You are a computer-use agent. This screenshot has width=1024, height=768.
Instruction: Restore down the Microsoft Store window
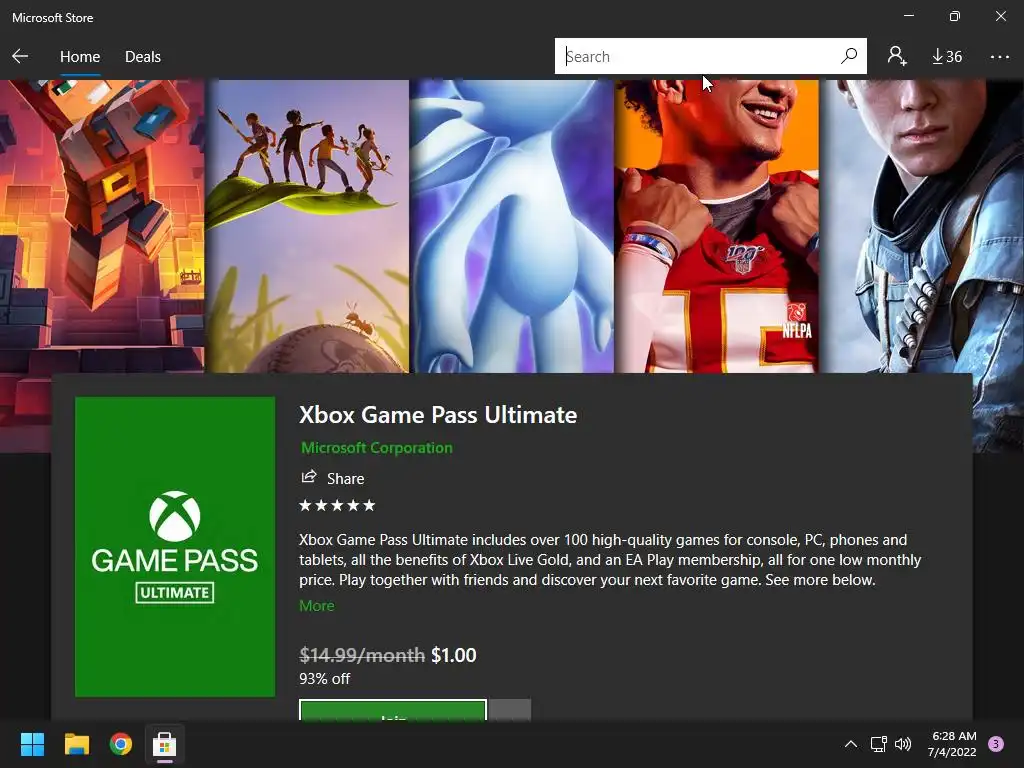click(x=955, y=16)
